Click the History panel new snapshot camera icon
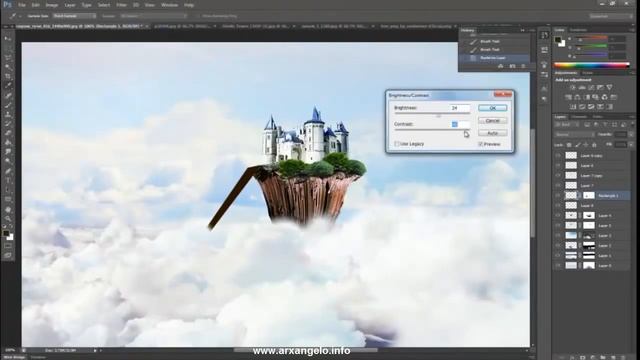Viewport: 640px width, 360px height. pos(512,66)
